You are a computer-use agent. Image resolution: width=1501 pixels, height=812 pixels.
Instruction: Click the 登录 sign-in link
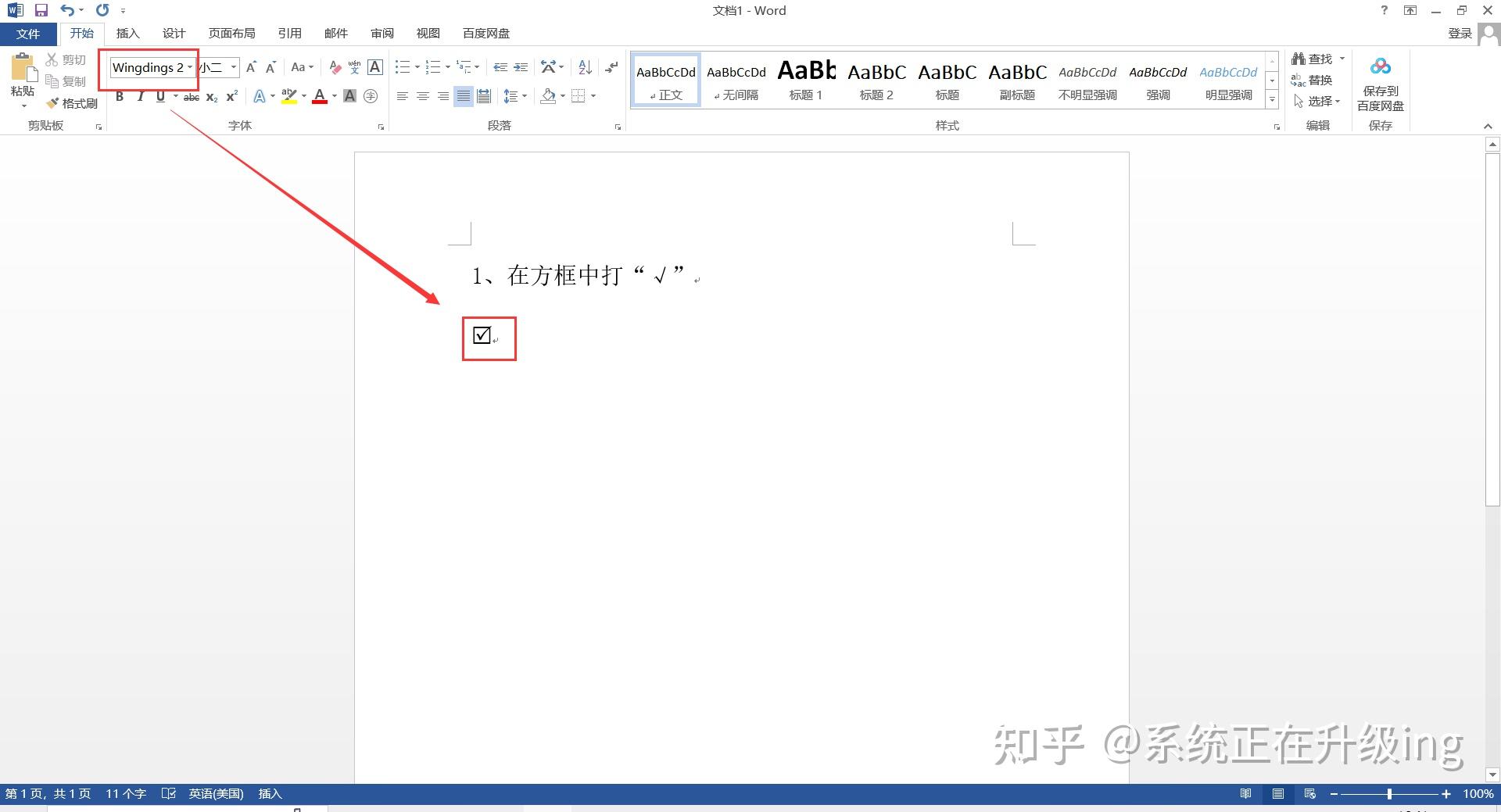1460,33
